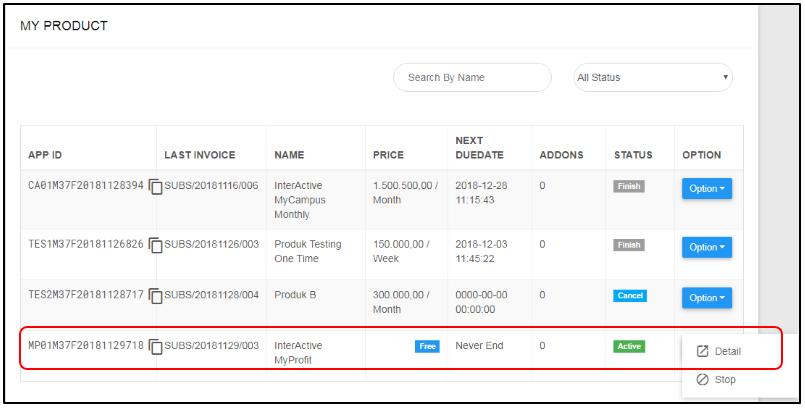Click the Active status badge
Screen dimensions: 805x408
point(629,346)
